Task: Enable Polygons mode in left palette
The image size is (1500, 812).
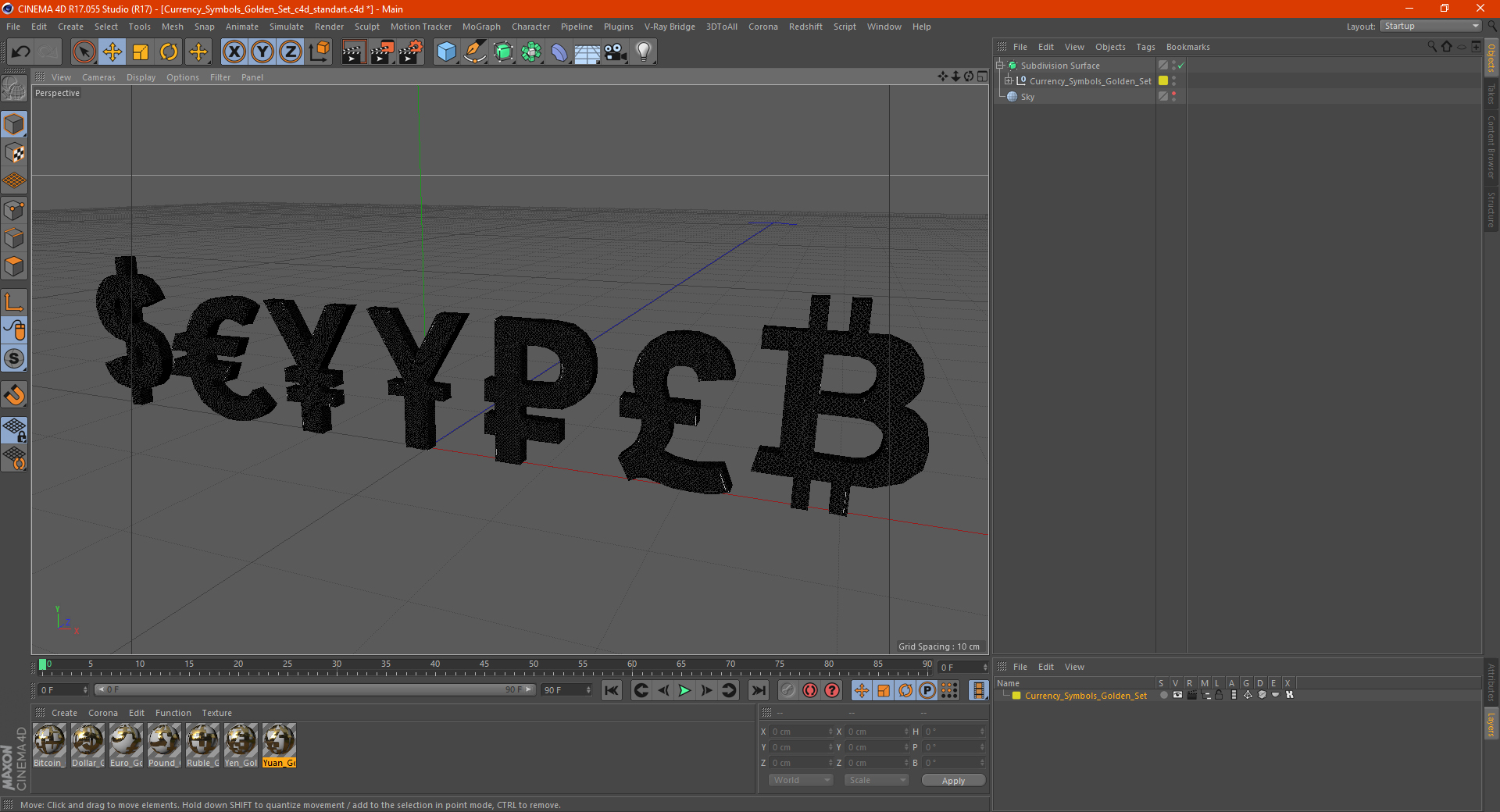Action: click(x=14, y=266)
